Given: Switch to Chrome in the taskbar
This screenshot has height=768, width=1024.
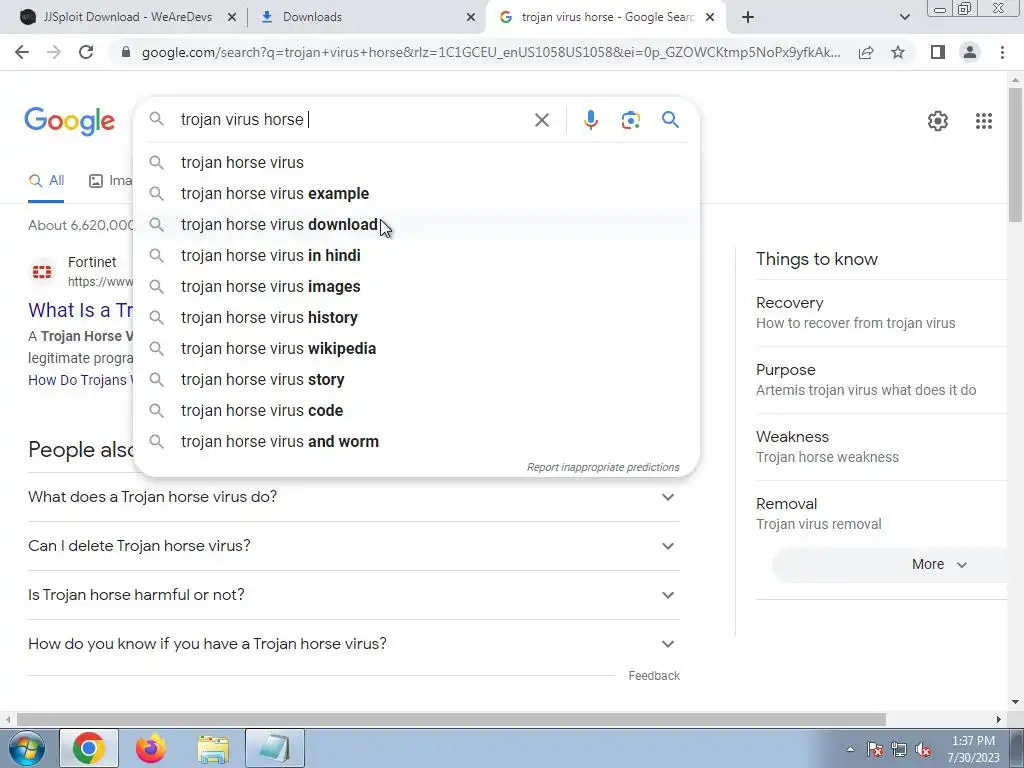Looking at the screenshot, I should (89, 748).
